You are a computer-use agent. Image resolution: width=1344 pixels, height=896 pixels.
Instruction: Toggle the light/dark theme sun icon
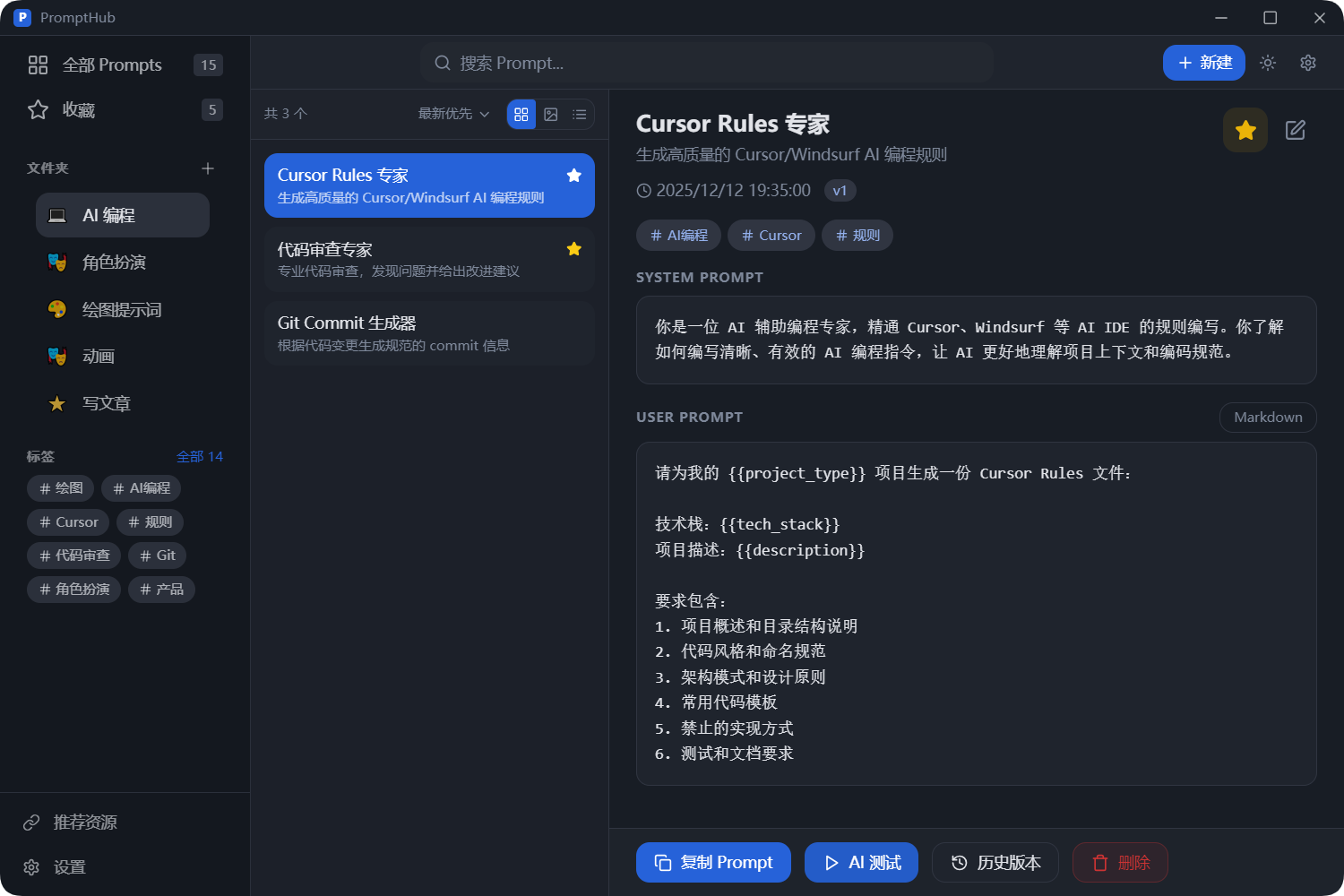tap(1268, 63)
